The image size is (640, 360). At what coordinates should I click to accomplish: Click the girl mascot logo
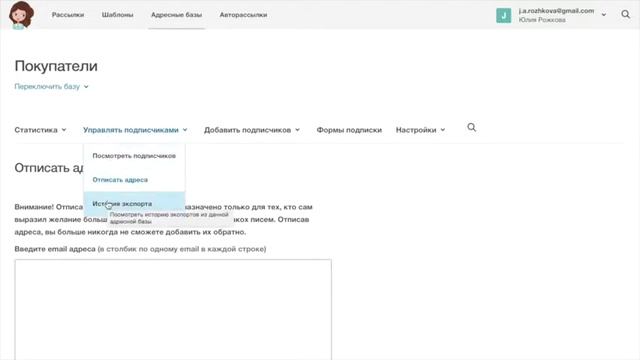tap(21, 15)
